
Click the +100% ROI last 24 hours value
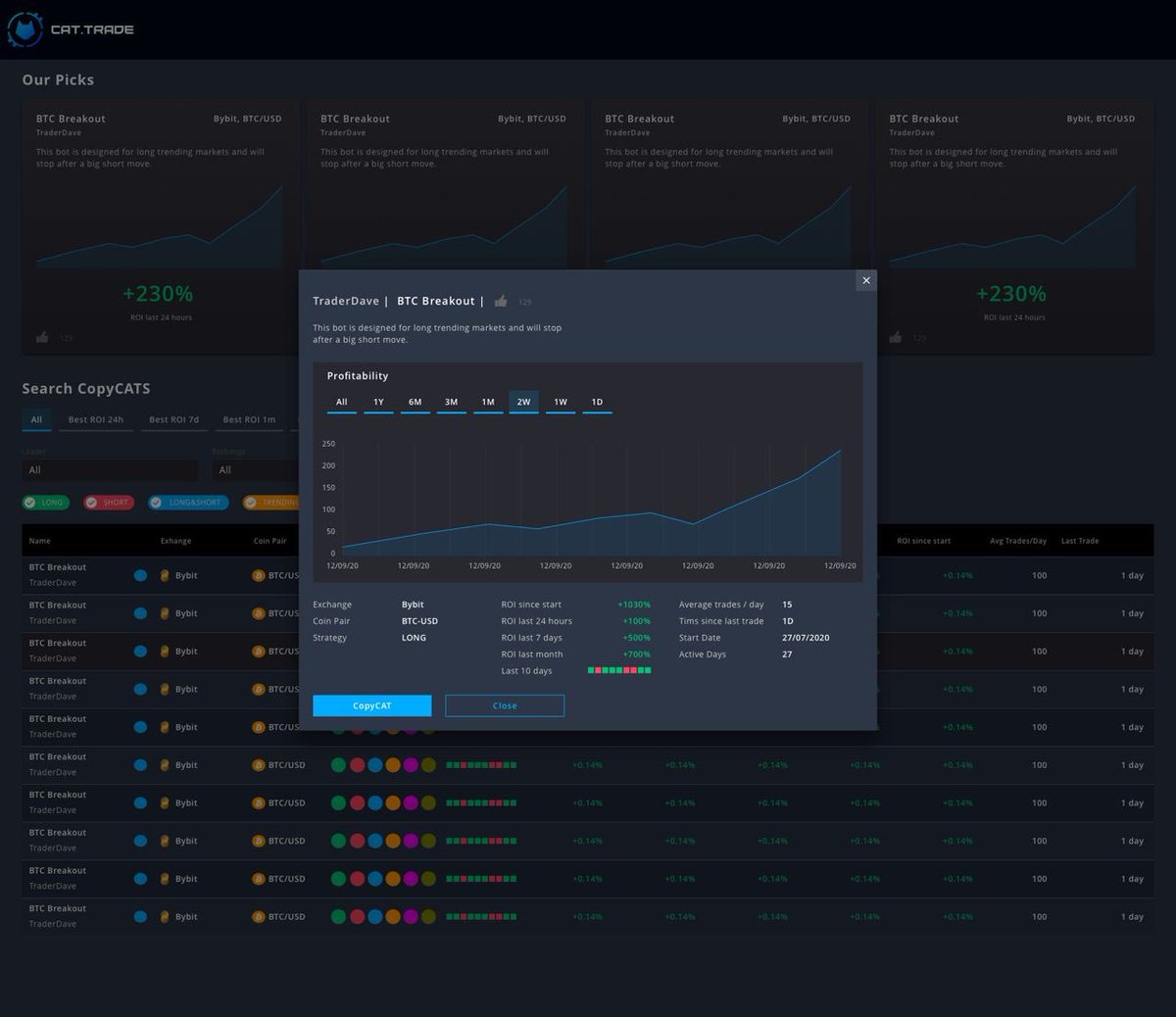tap(637, 621)
